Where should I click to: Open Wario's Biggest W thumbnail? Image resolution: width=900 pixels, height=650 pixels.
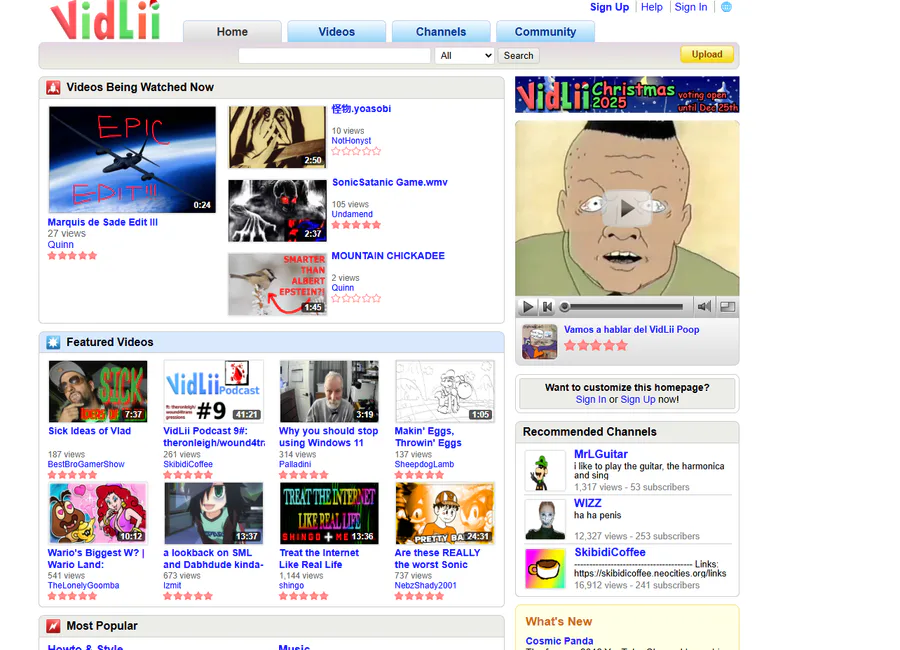[x=98, y=513]
